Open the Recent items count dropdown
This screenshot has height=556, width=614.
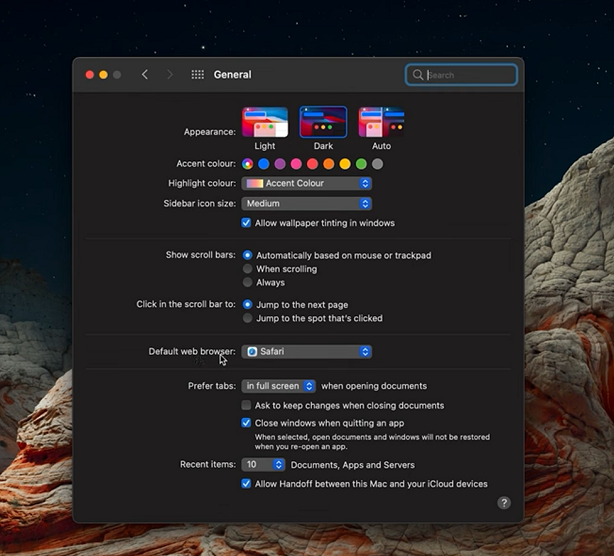pos(265,465)
